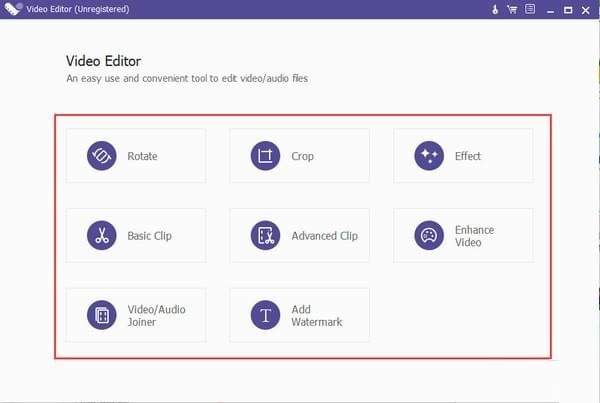600x403 pixels.
Task: Click the Enhance Video palette icon
Action: click(429, 235)
